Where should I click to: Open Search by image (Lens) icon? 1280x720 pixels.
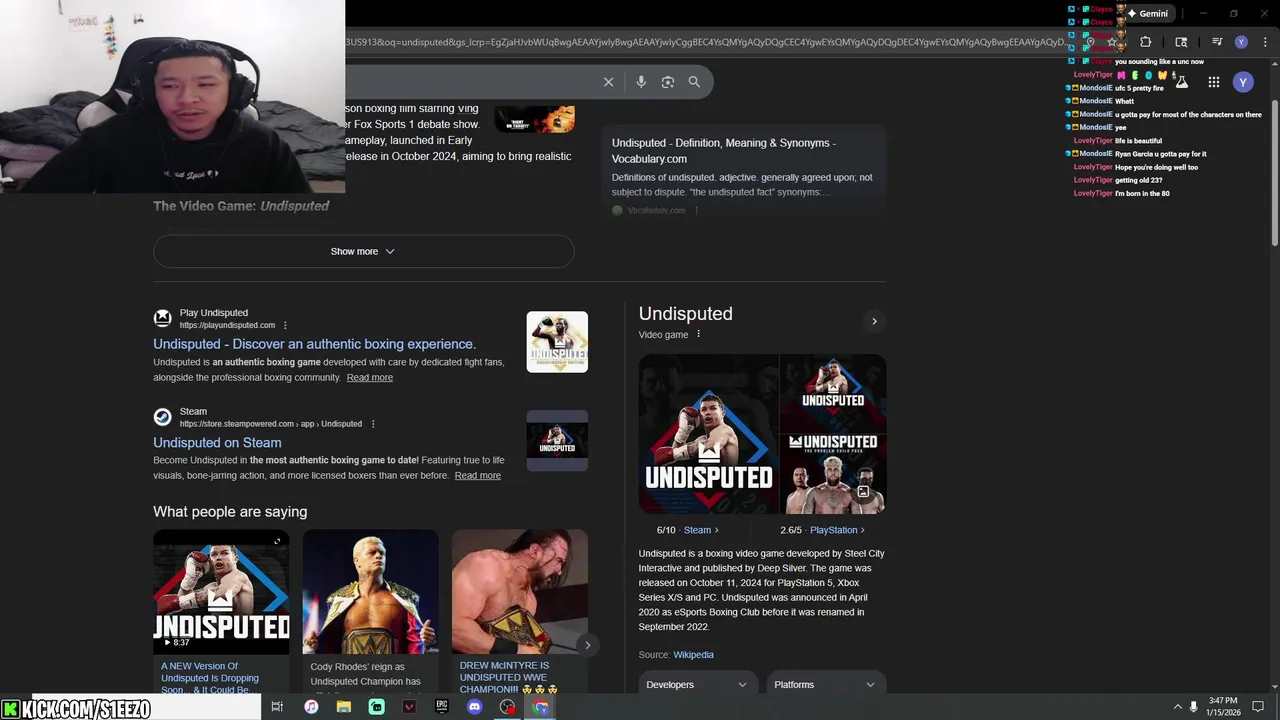[x=668, y=82]
